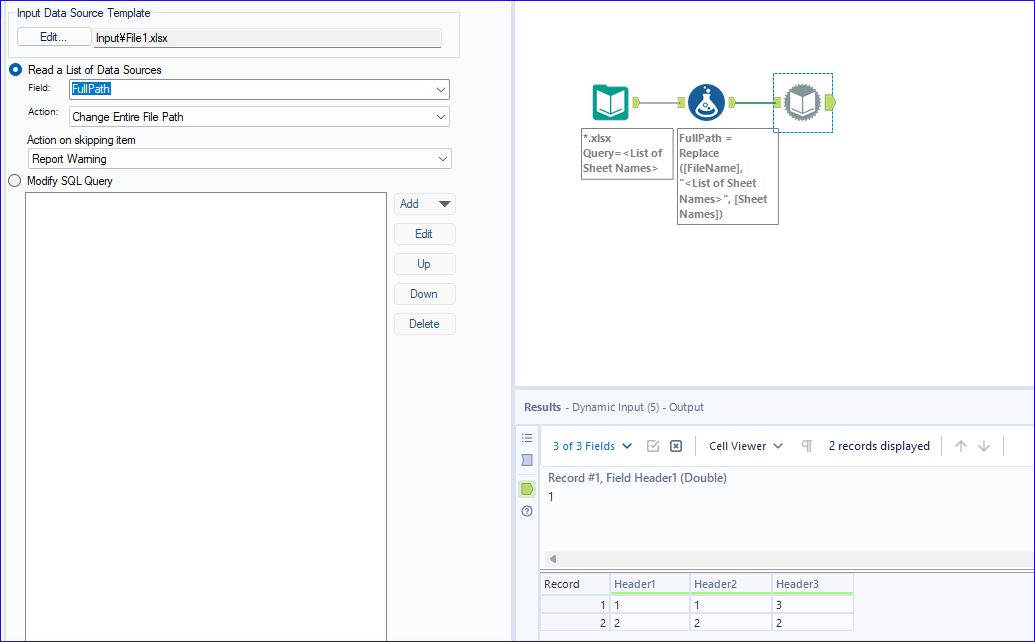Click the Edit... template button
The width and height of the screenshot is (1035, 642).
pyautogui.click(x=53, y=37)
